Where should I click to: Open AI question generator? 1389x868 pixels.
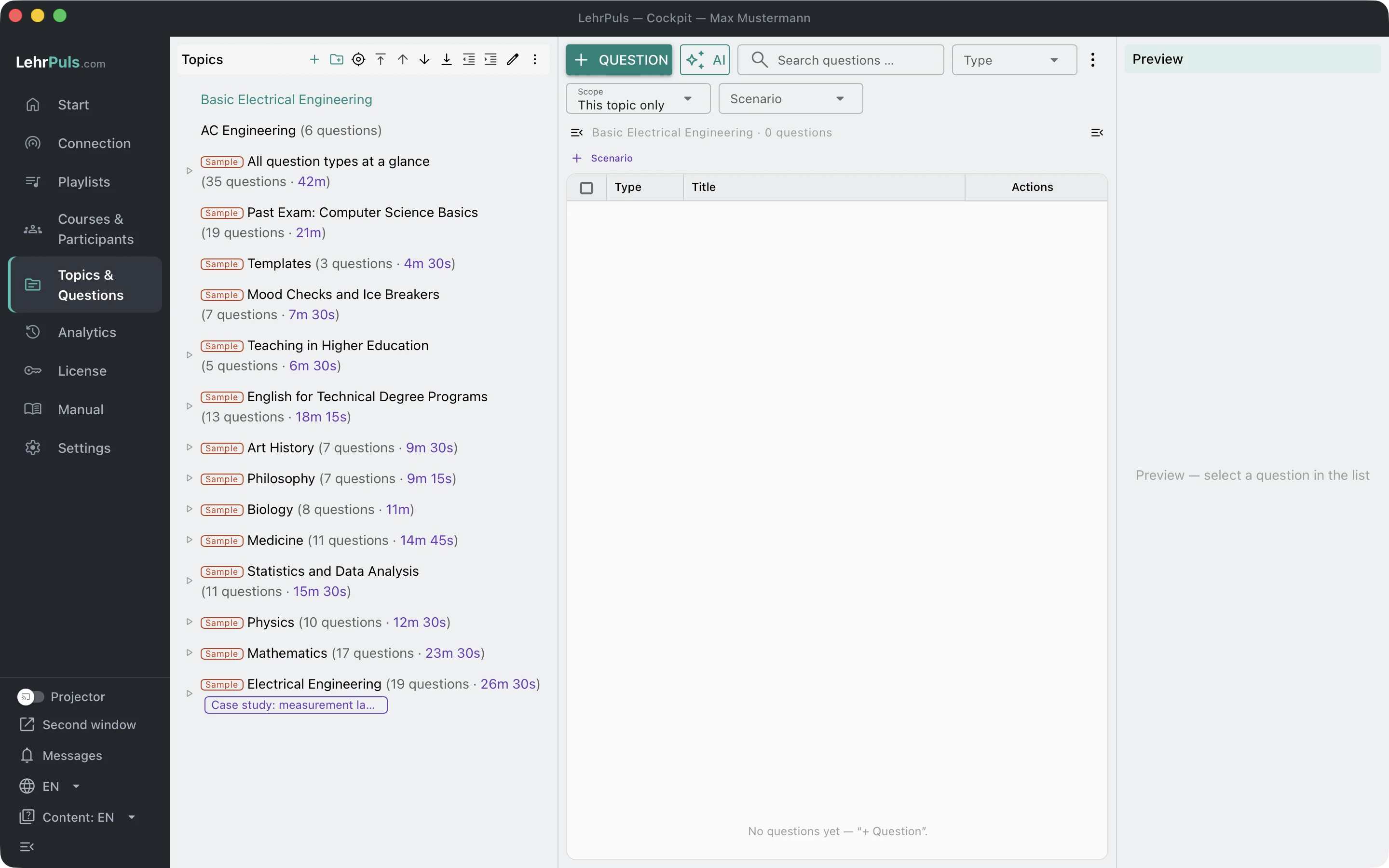tap(705, 60)
